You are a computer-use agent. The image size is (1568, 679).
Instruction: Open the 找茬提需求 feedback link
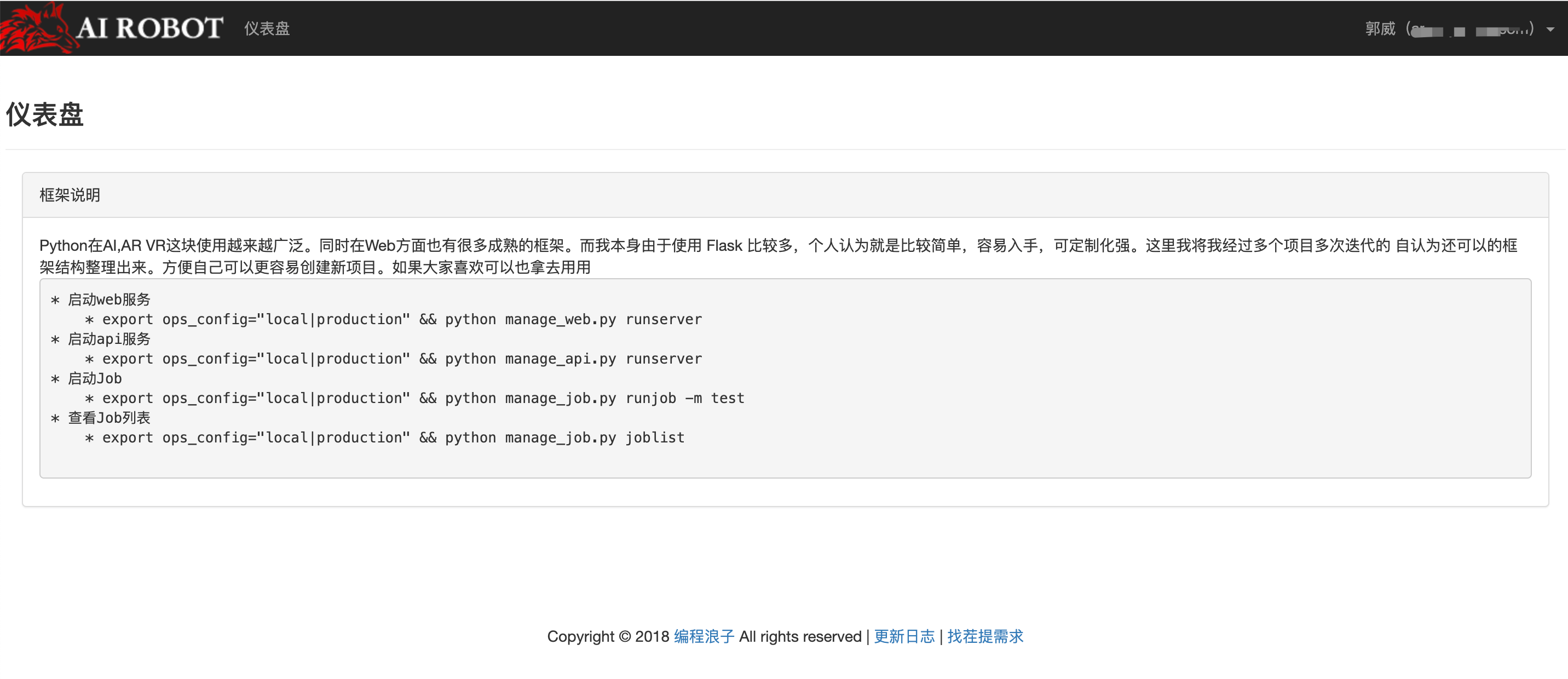pyautogui.click(x=985, y=636)
